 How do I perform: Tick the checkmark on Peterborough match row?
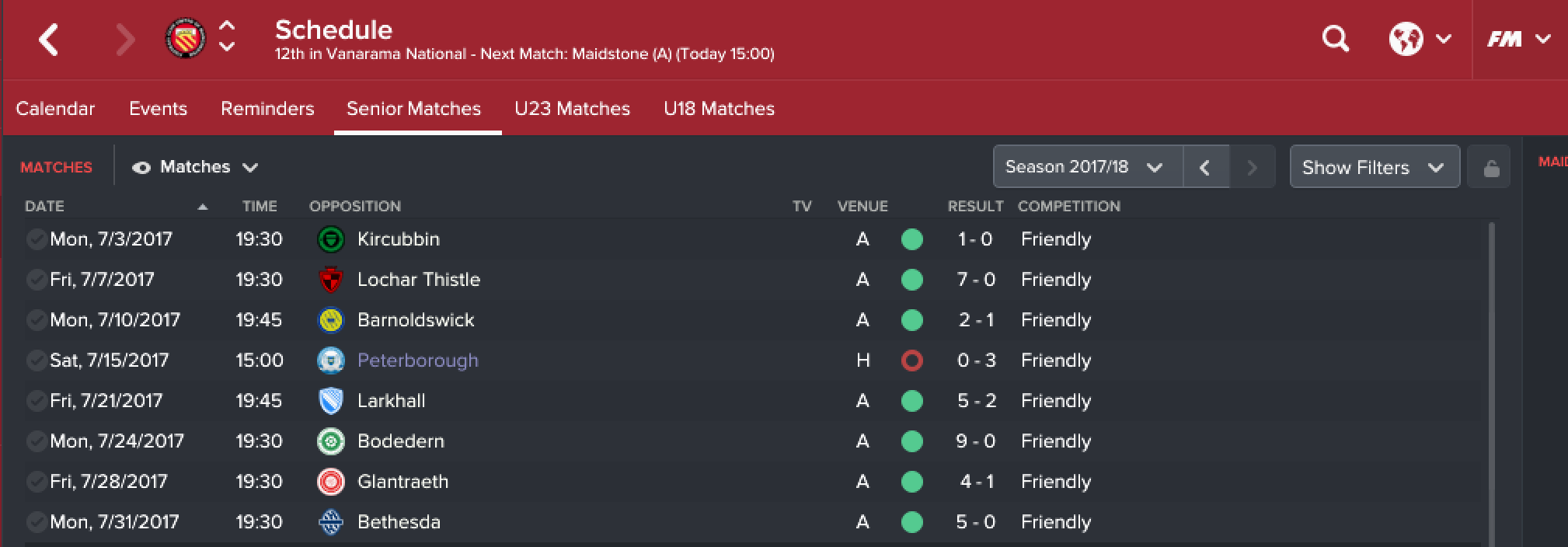click(x=36, y=361)
